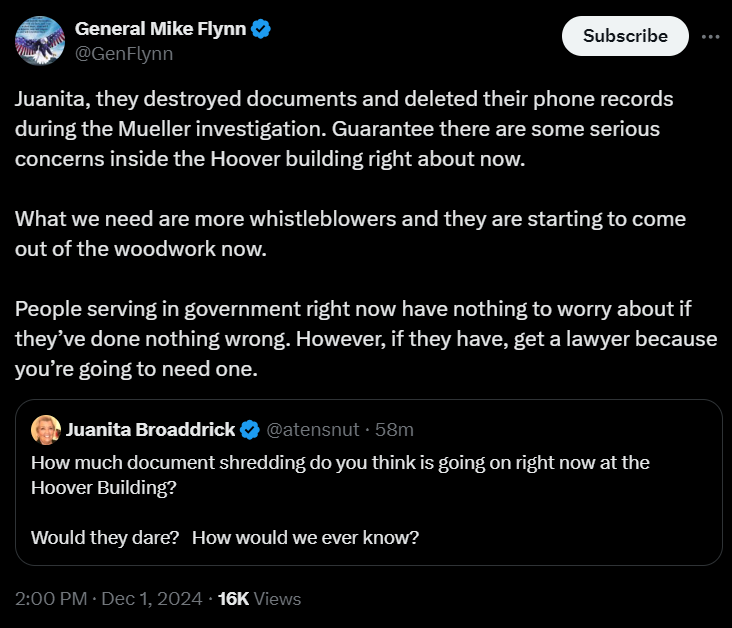732x628 pixels.
Task: Click General Mike Flynn's verified badge
Action: click(261, 30)
